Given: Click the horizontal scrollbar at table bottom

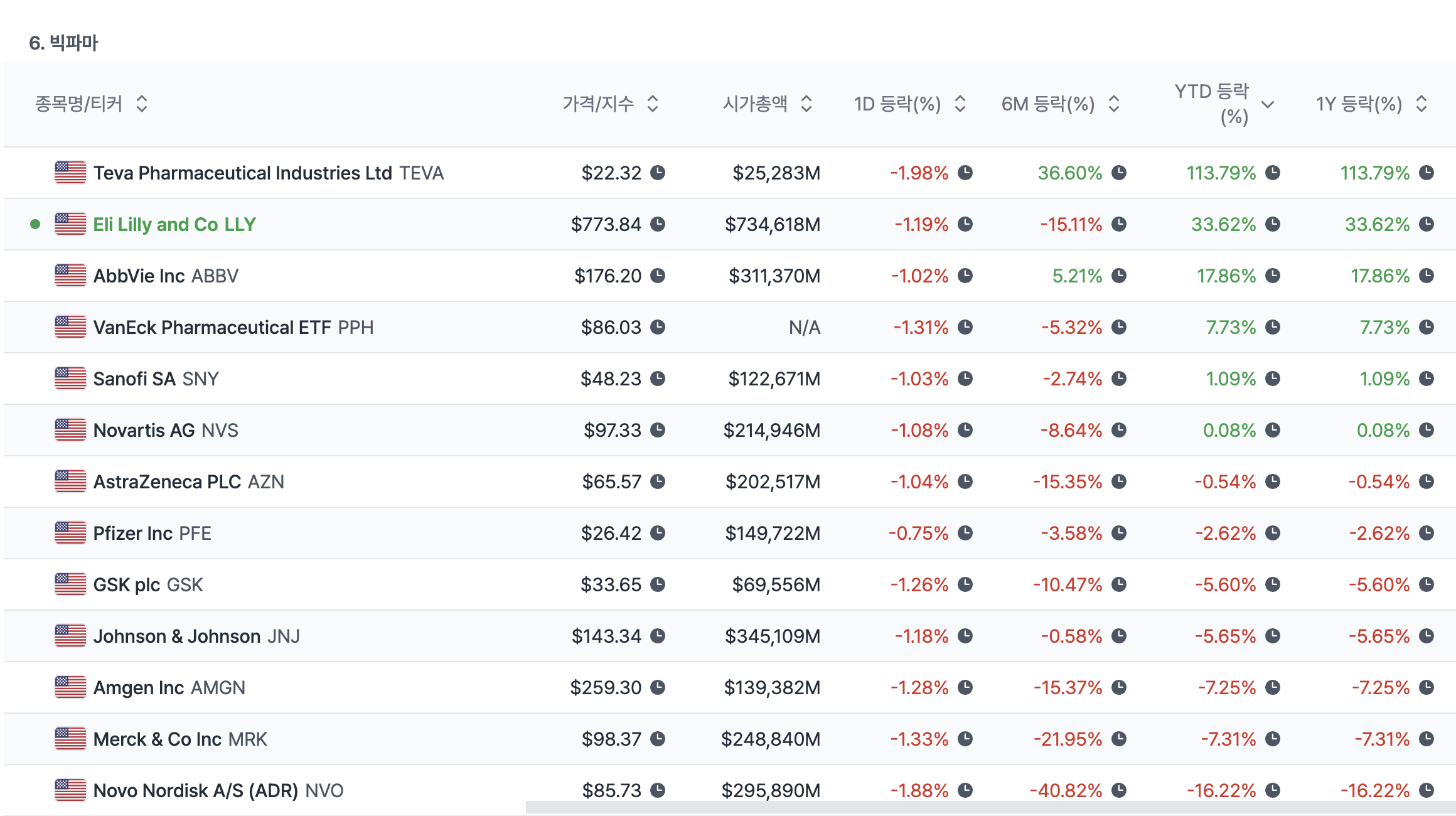Looking at the screenshot, I should point(990,807).
